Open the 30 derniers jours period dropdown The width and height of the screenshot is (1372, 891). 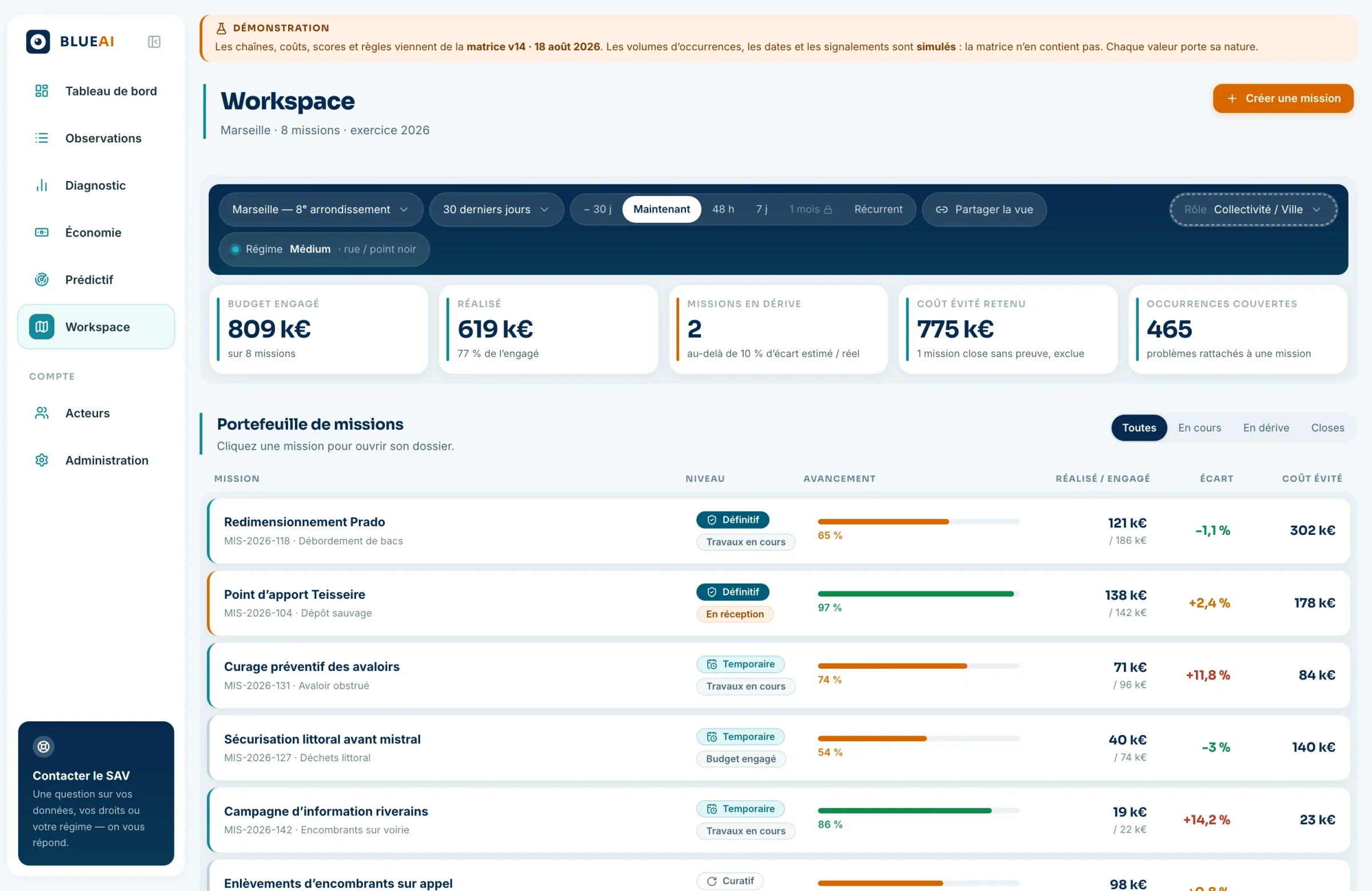tap(496, 209)
